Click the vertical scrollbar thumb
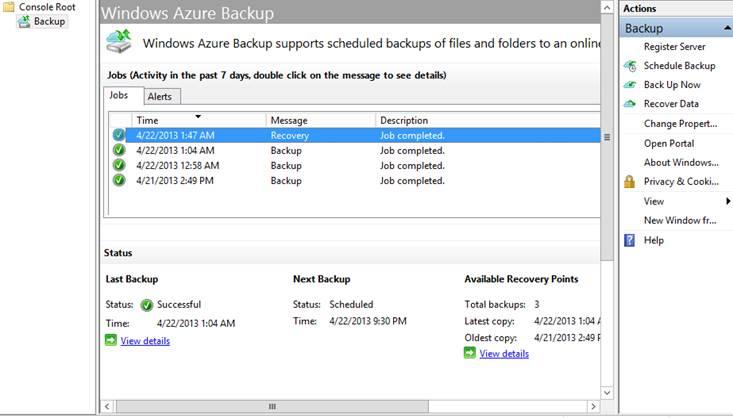Screen dimensions: 733x418 [x=607, y=137]
